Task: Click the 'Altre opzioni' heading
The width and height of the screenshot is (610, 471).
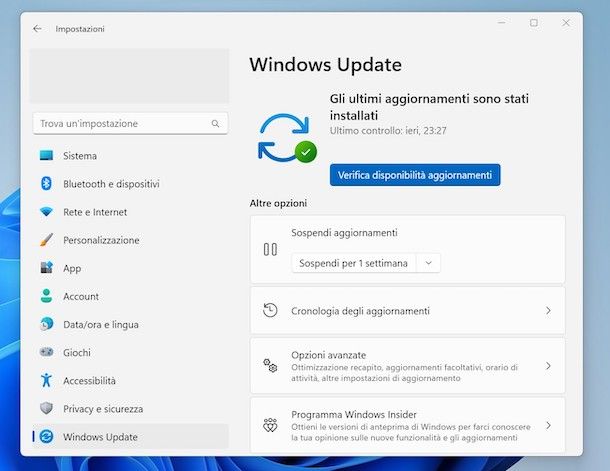Action: (278, 203)
